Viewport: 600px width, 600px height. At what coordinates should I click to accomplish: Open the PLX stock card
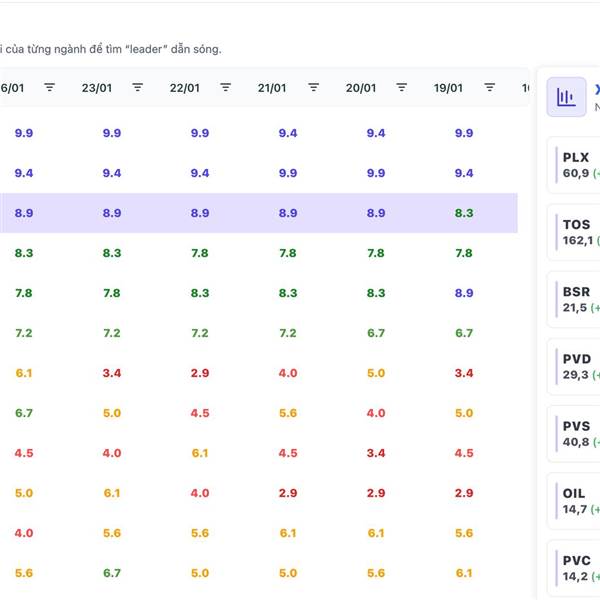pyautogui.click(x=577, y=166)
